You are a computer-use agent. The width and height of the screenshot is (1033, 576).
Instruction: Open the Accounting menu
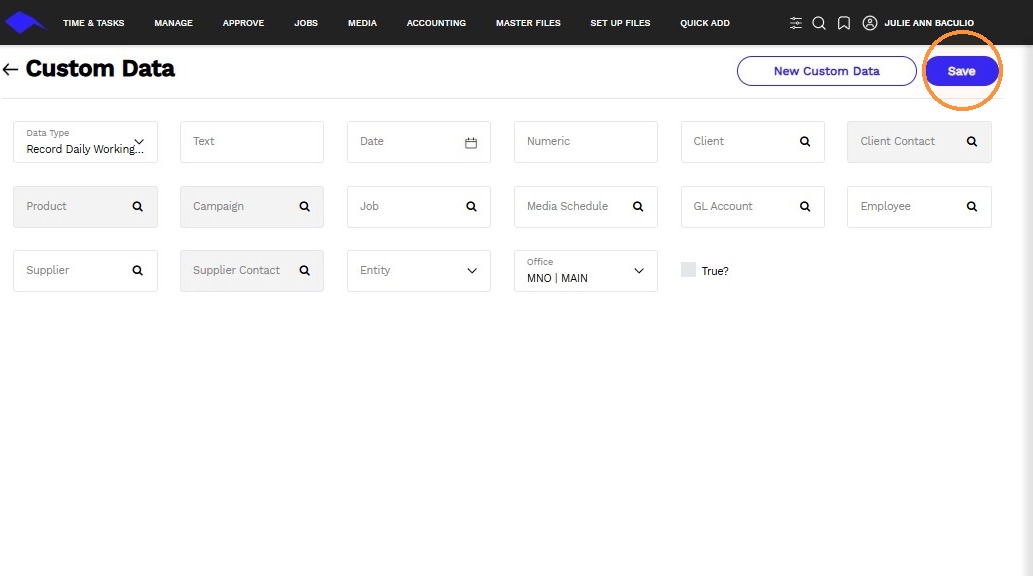[436, 23]
